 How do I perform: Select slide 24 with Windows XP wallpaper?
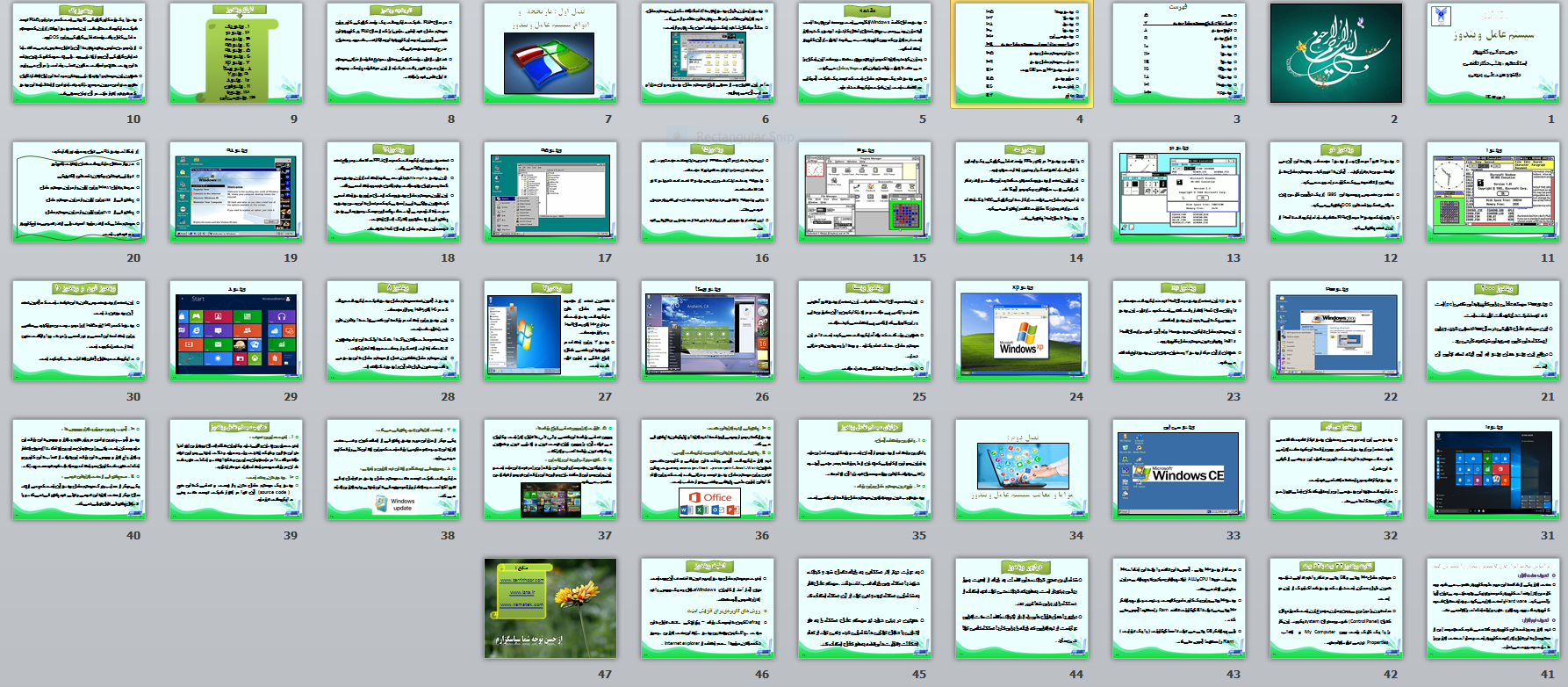1021,330
